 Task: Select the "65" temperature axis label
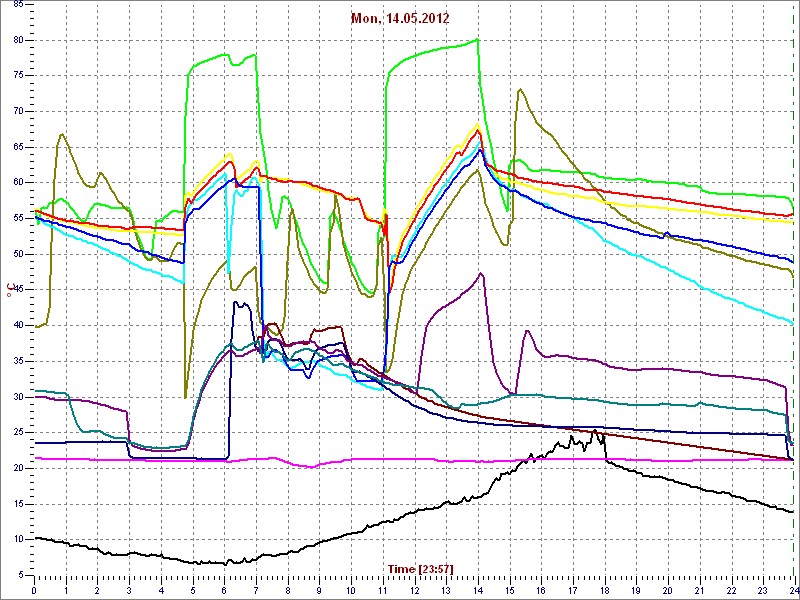[17, 147]
